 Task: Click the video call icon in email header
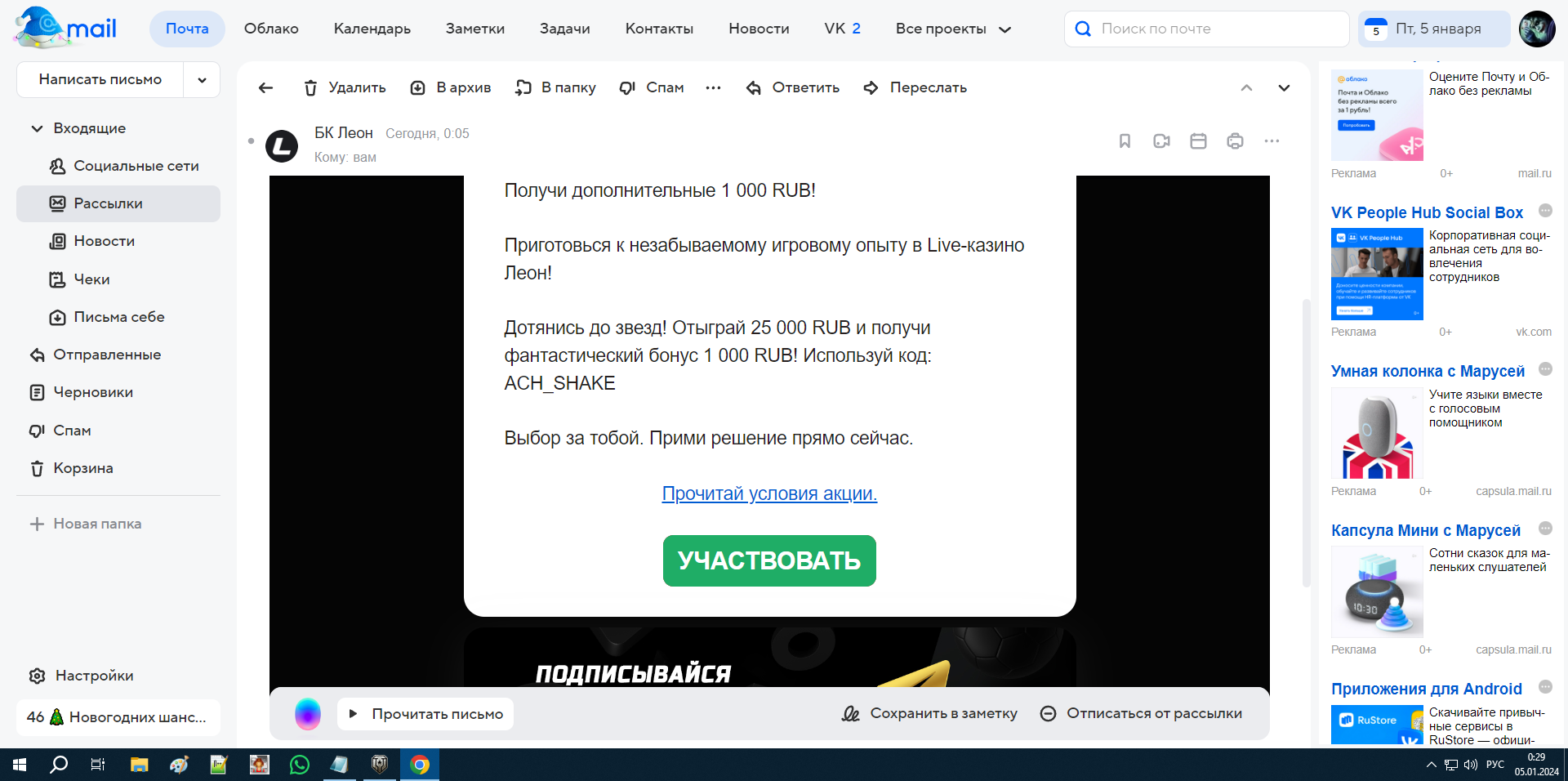pyautogui.click(x=1161, y=141)
